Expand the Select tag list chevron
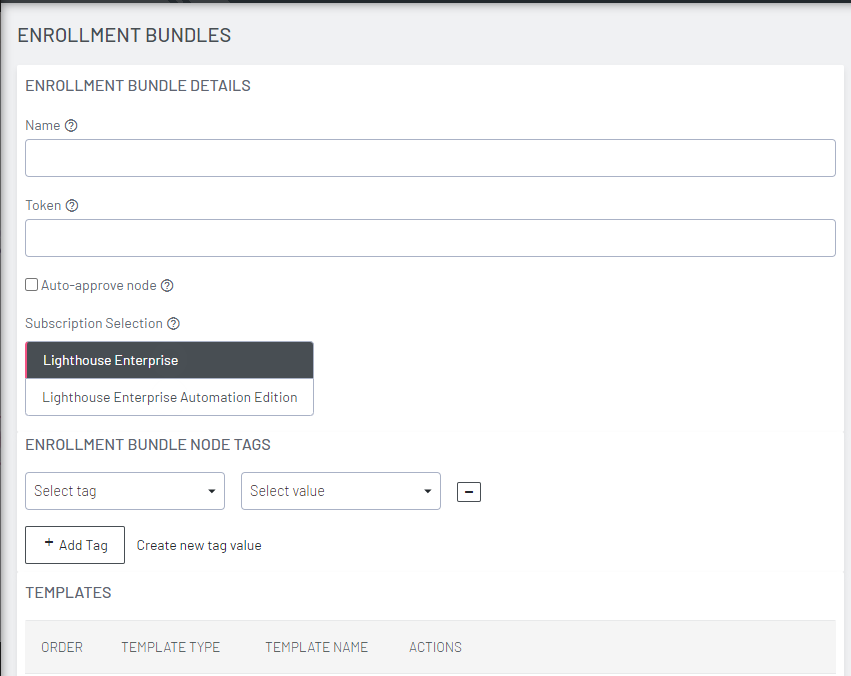The width and height of the screenshot is (851, 676). (210, 491)
